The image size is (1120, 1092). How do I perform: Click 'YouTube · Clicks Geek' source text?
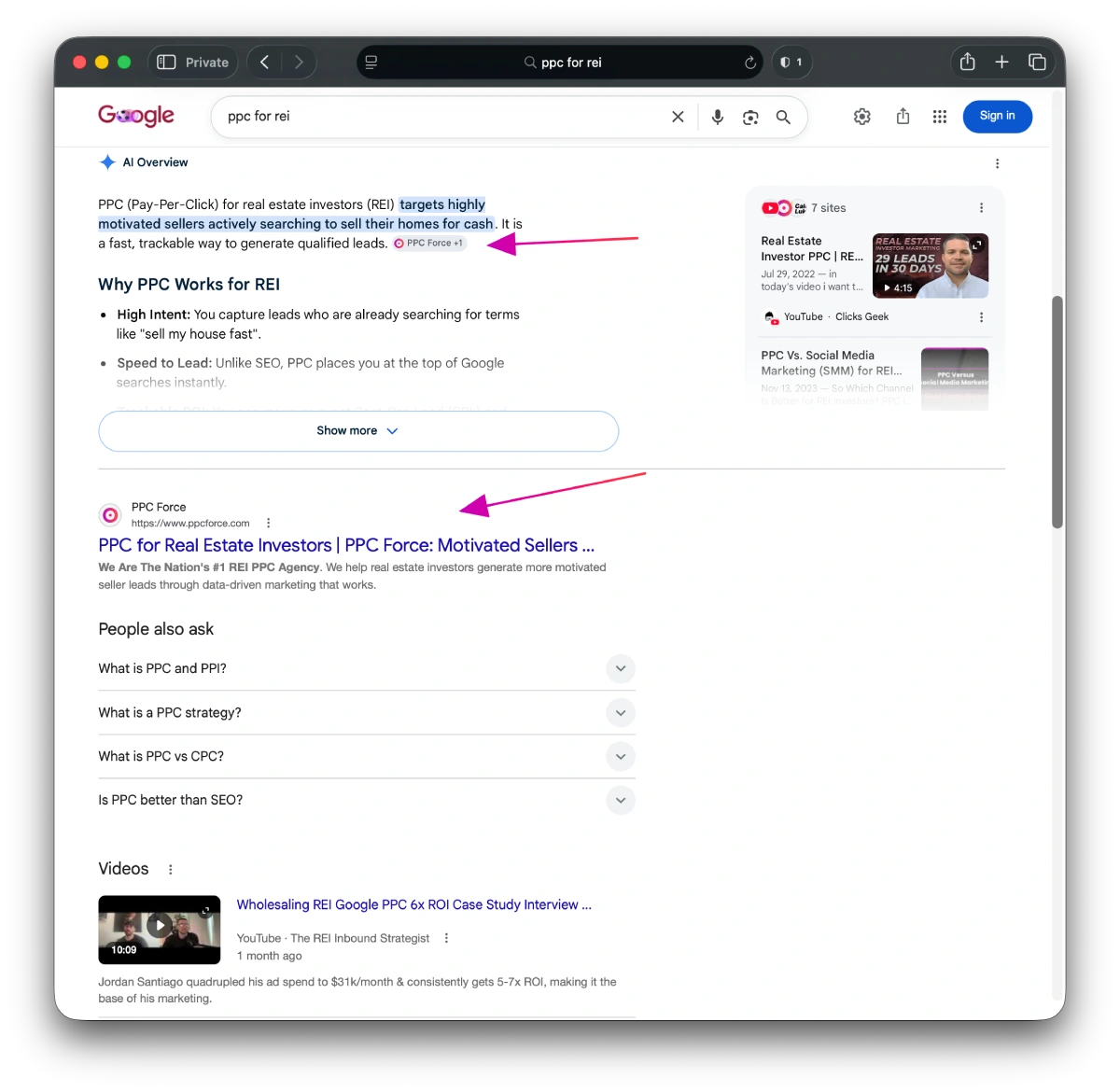[836, 317]
